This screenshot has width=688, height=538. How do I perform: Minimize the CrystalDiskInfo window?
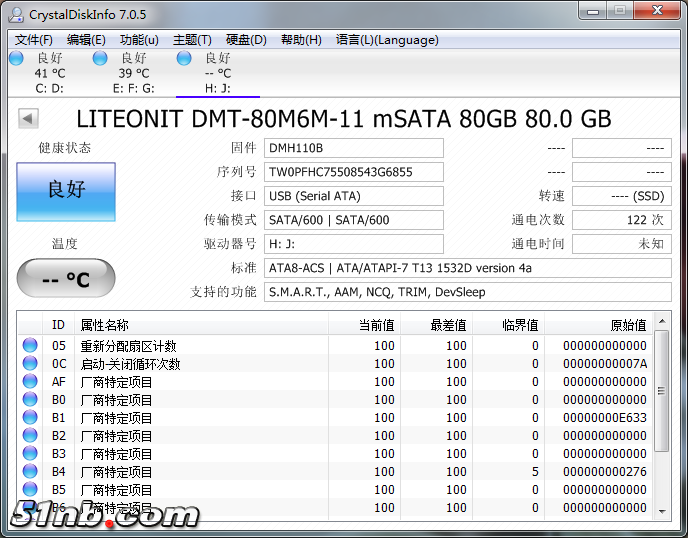593,11
